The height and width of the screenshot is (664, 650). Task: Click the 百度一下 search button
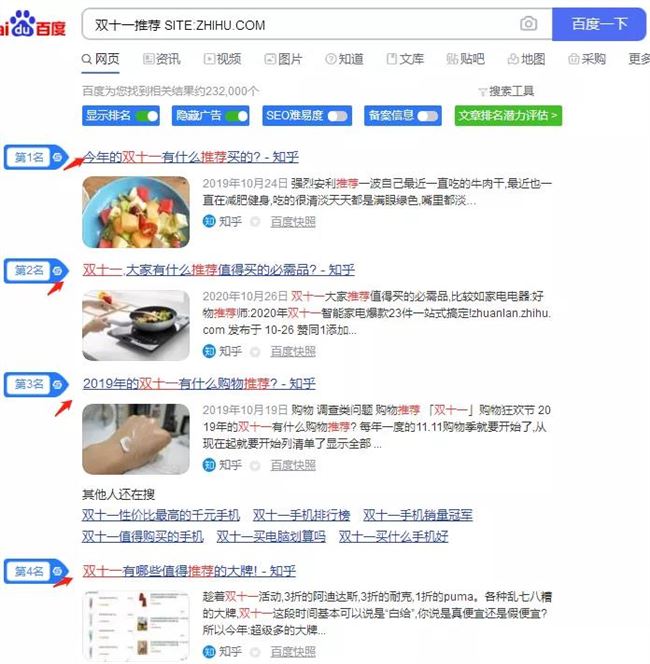click(599, 24)
